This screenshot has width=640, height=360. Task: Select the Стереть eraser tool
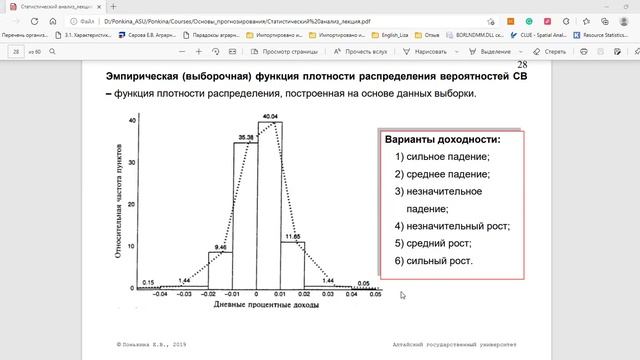(549, 51)
